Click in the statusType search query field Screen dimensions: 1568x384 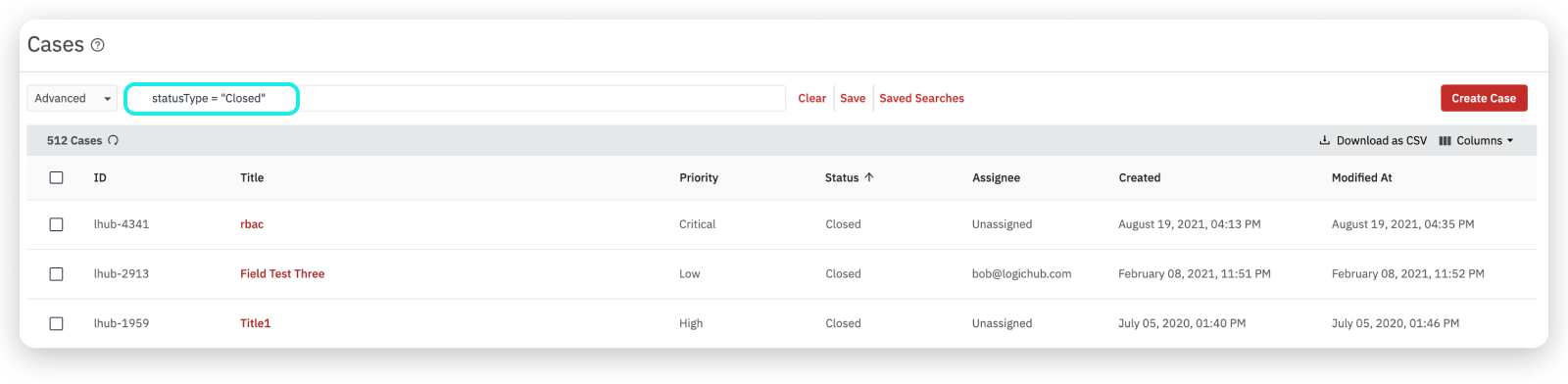456,98
